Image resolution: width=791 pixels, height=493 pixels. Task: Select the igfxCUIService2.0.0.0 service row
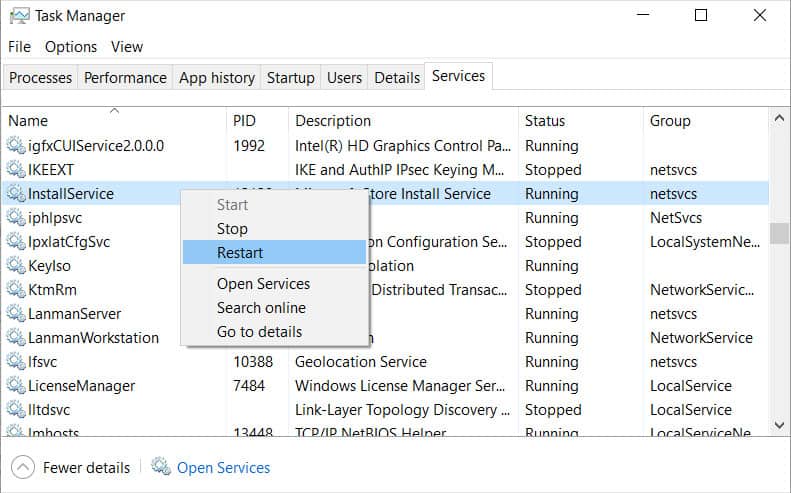(385, 146)
